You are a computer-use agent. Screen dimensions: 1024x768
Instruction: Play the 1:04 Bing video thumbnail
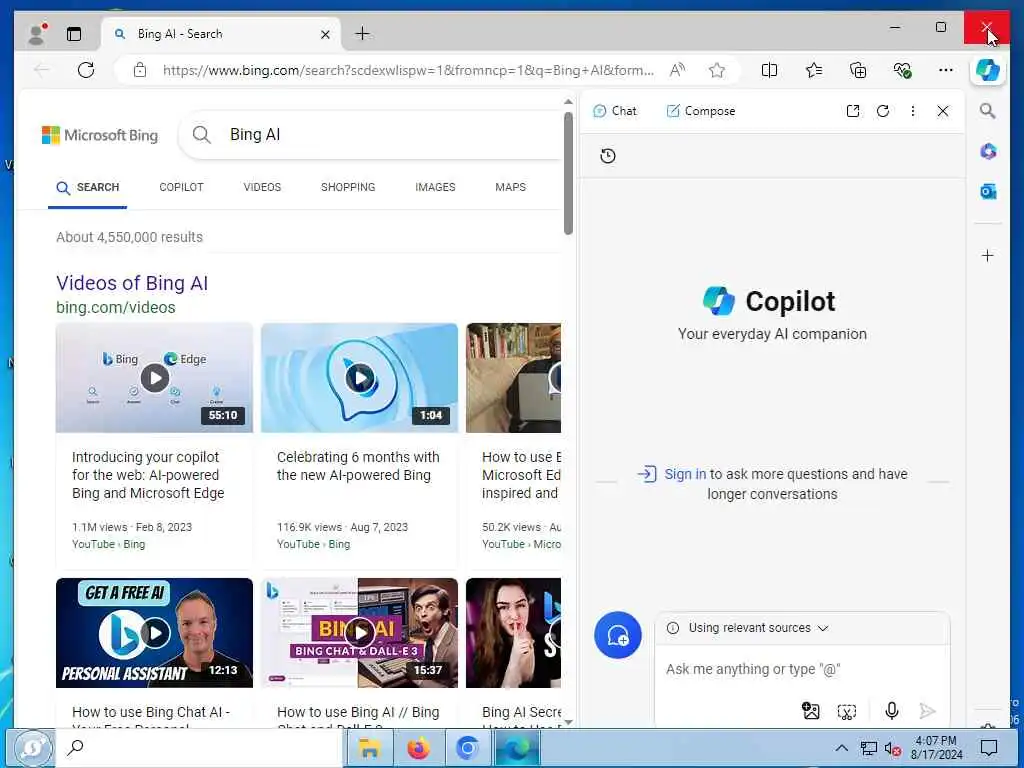(x=359, y=378)
